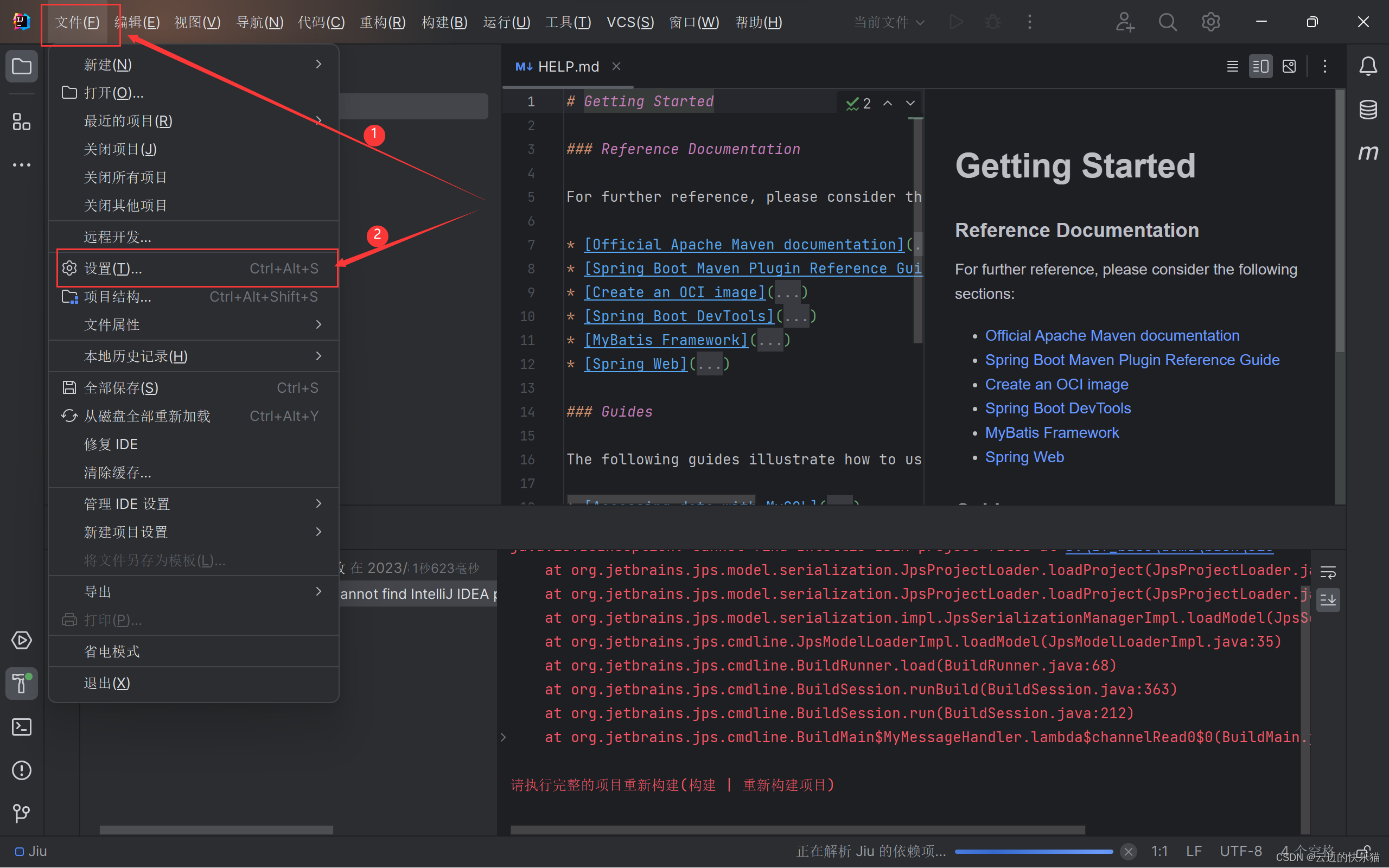Click the Run play button
This screenshot has height=868, width=1389.
point(955,22)
